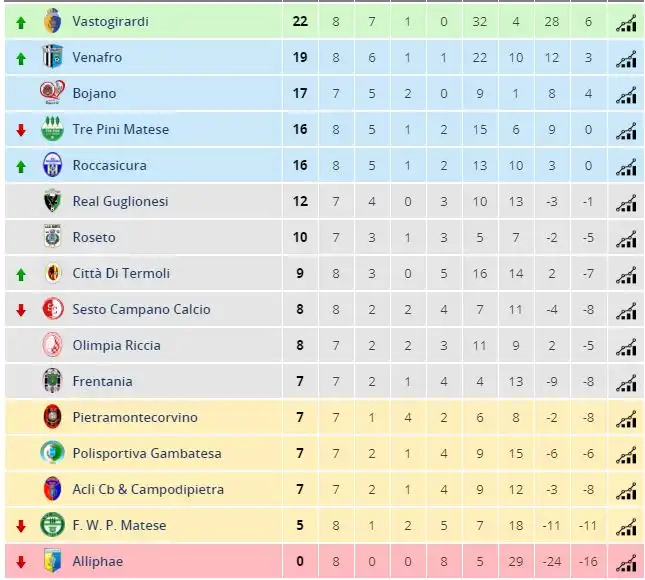Open Acli Cb & Campodipietra team link

tap(148, 489)
